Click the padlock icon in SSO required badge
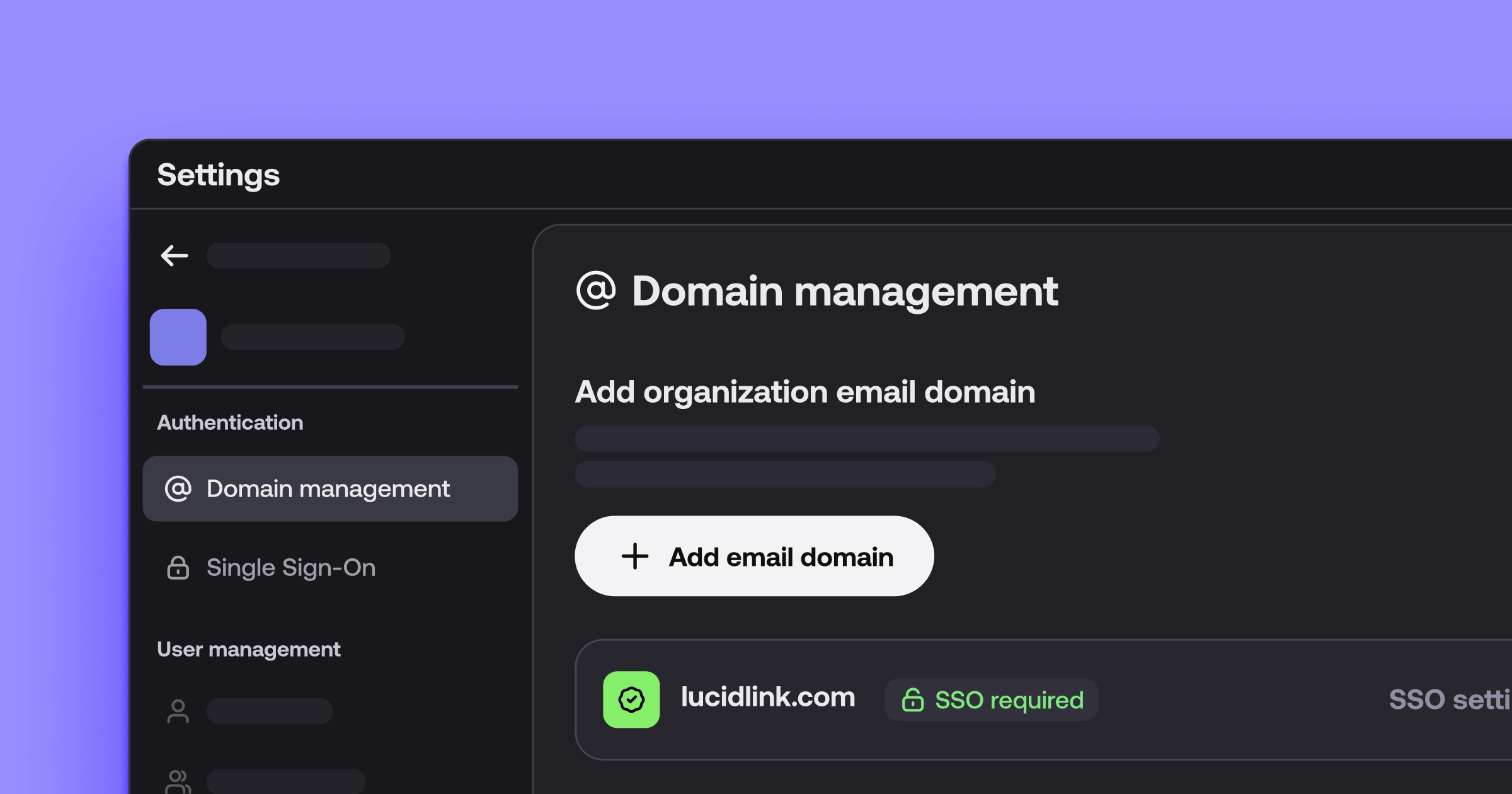1512x794 pixels. [912, 700]
